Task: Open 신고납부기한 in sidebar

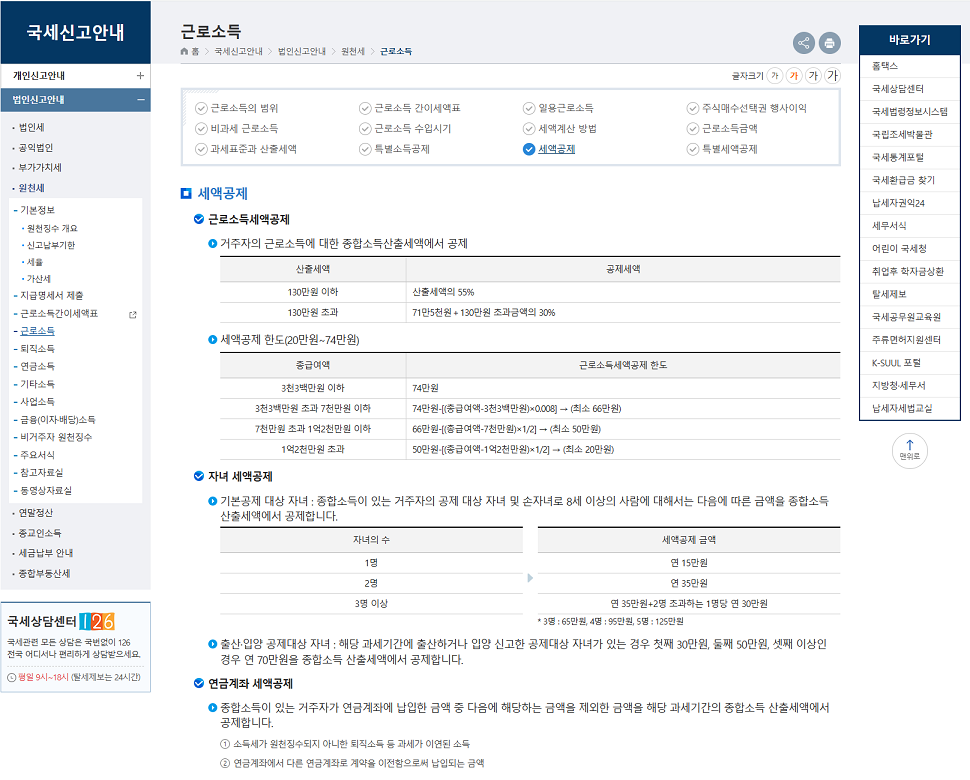Action: point(51,245)
